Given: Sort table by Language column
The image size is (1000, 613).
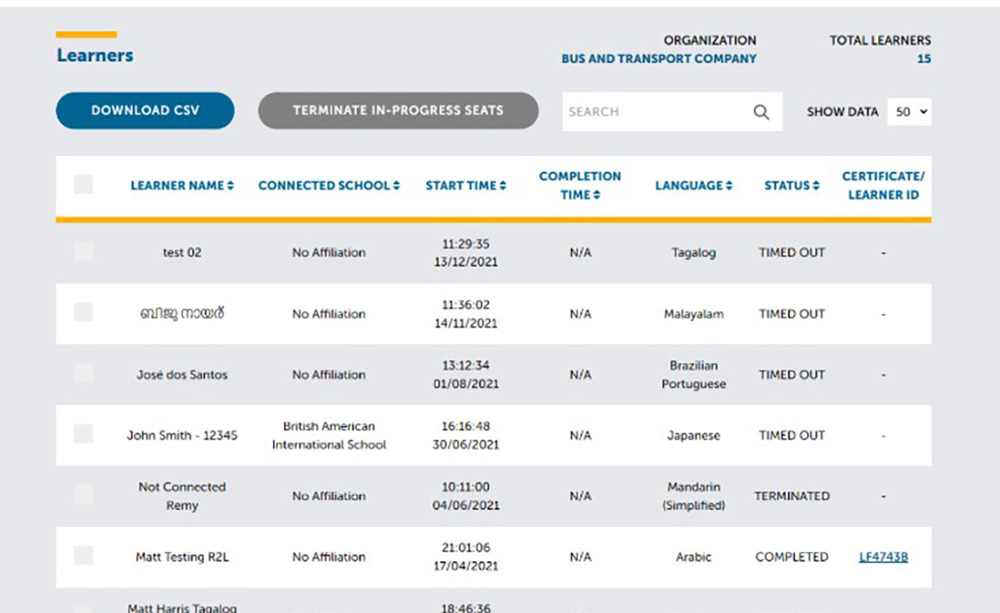Looking at the screenshot, I should pos(693,186).
